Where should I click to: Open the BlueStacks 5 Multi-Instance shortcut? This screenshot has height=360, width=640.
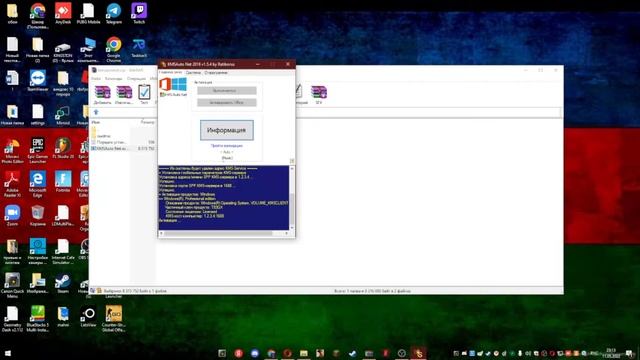point(38,319)
